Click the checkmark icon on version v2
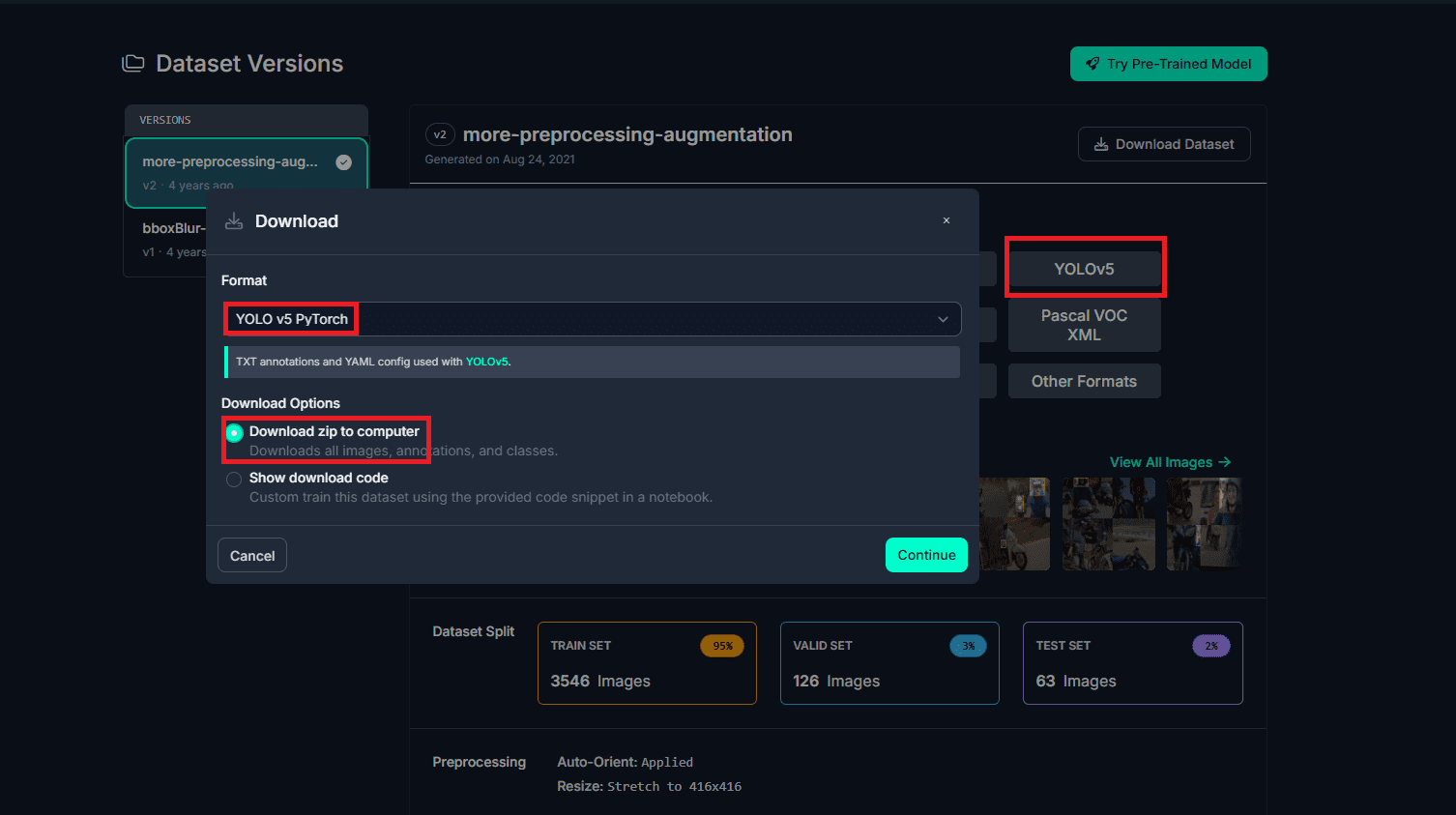Screen dimensions: 1456x815 [343, 162]
